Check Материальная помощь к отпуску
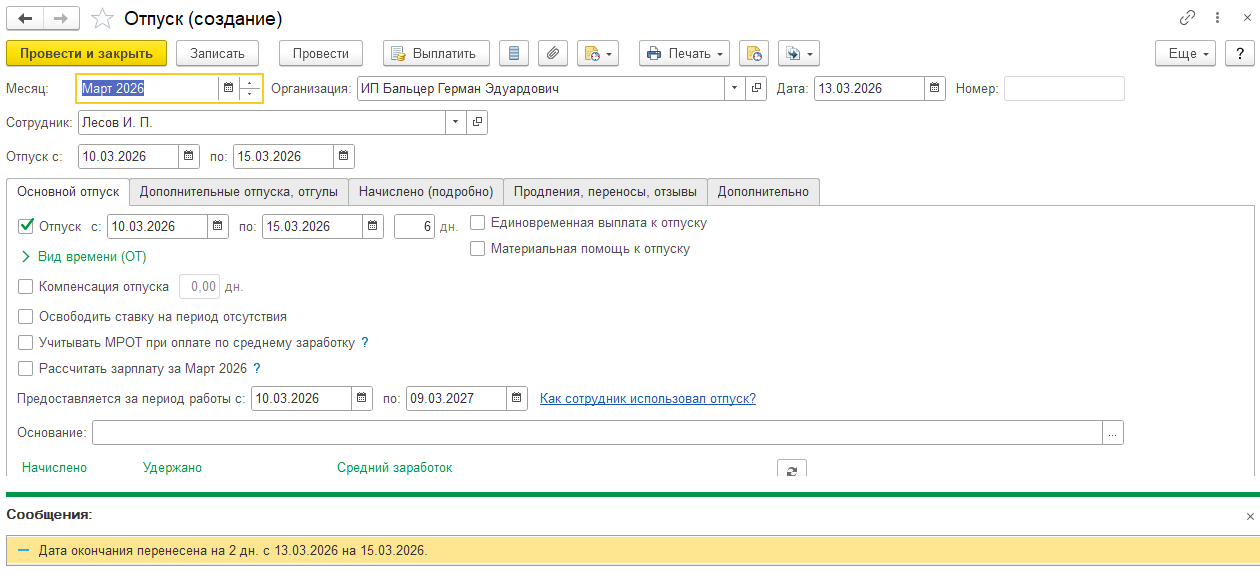1260x575 pixels. (x=478, y=249)
